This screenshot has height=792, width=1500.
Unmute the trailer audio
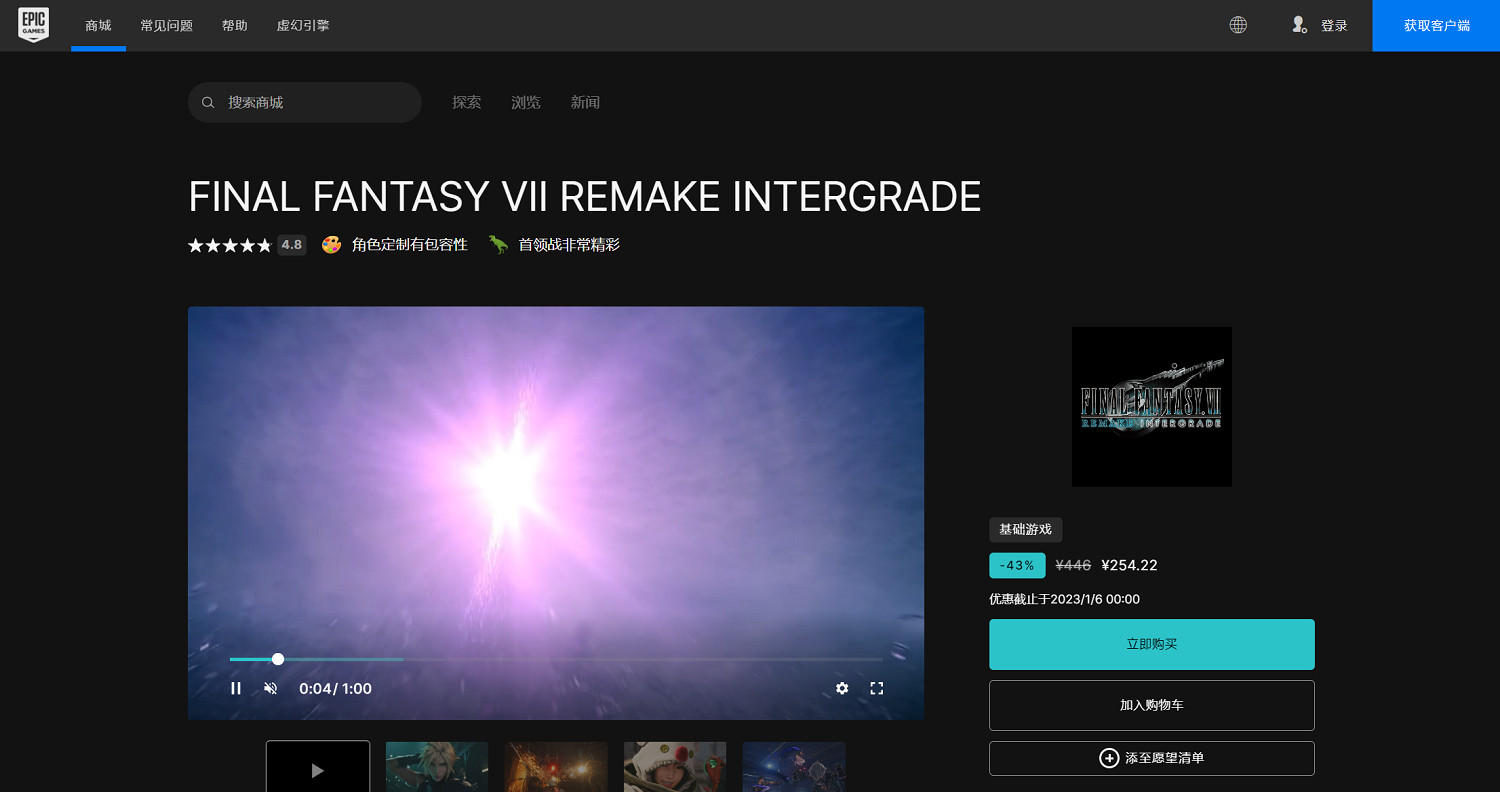click(x=270, y=688)
